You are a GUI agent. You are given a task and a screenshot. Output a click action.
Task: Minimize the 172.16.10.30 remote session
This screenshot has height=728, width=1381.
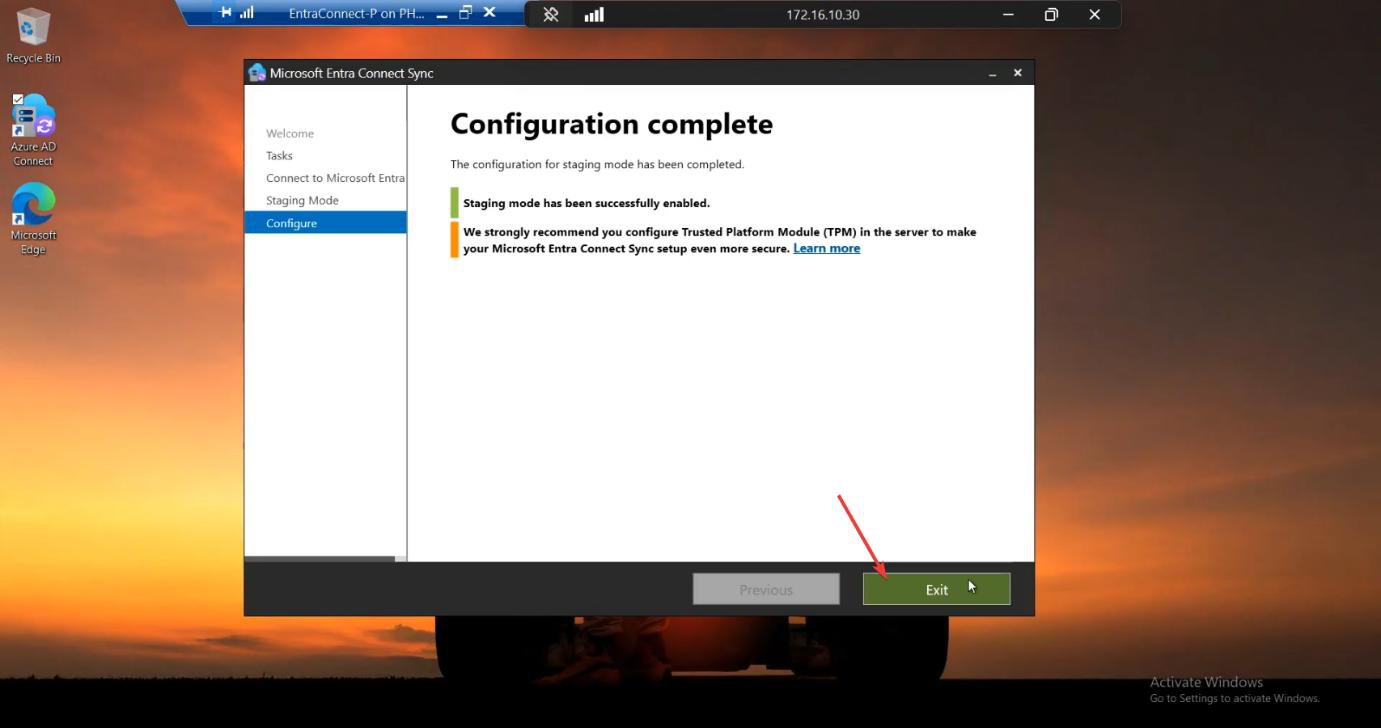(x=1008, y=14)
